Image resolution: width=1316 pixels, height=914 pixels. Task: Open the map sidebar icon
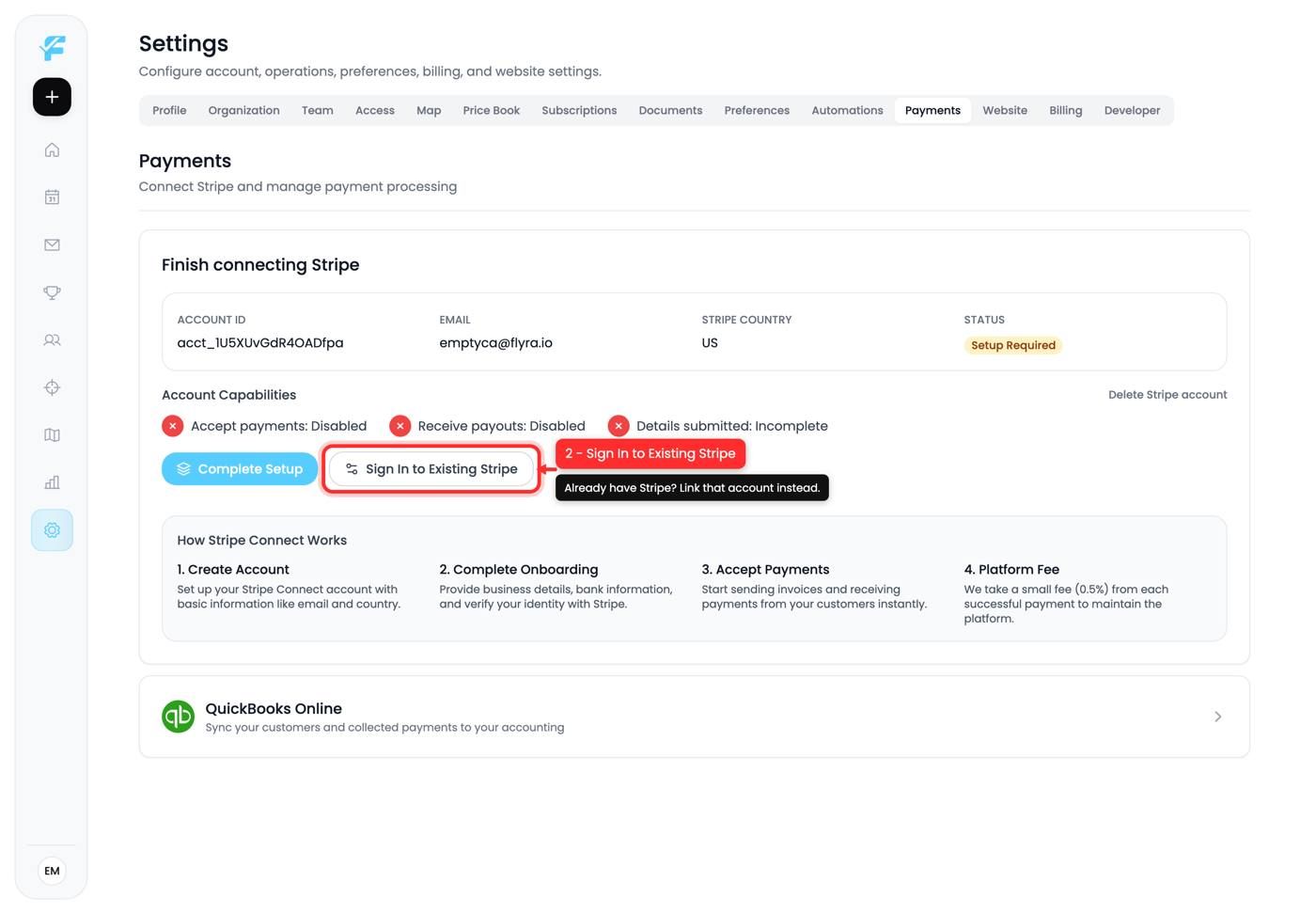52,435
